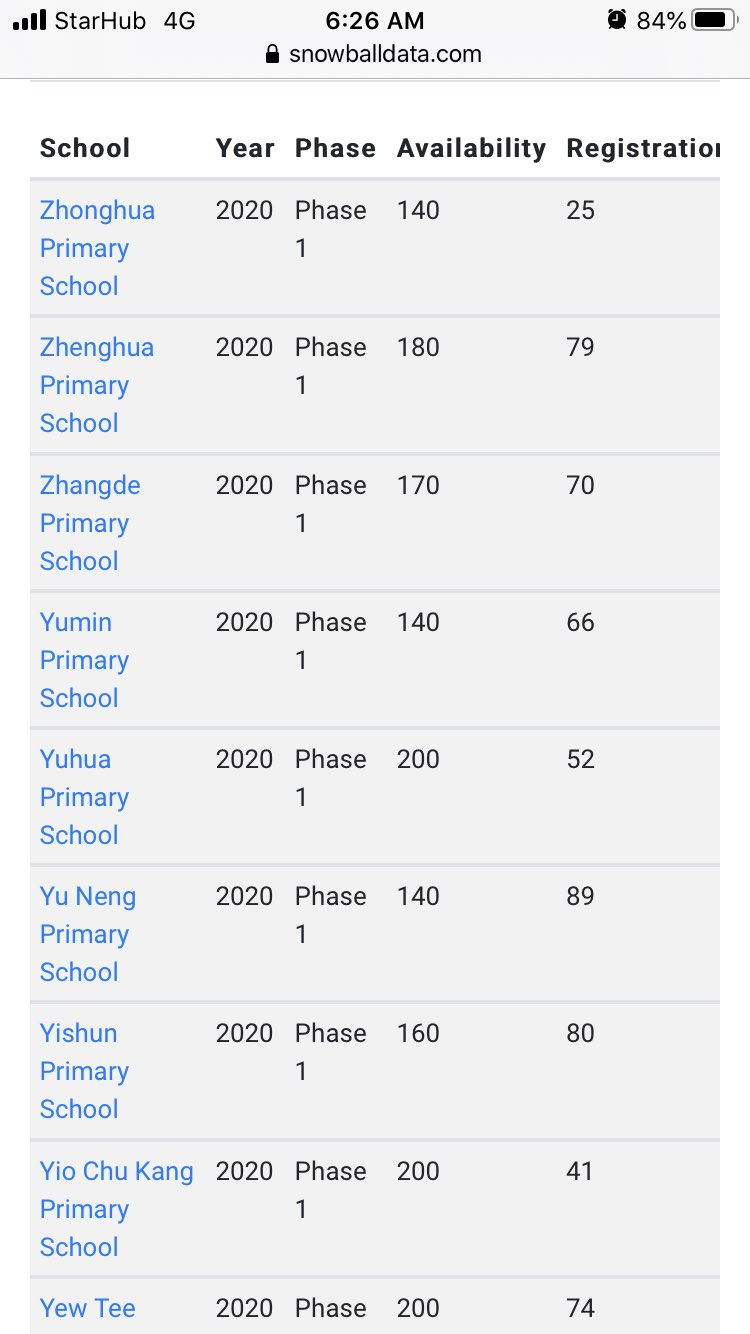Tap the 6:26 AM clock in status bar
Viewport: 750px width, 1334px height.
[375, 20]
